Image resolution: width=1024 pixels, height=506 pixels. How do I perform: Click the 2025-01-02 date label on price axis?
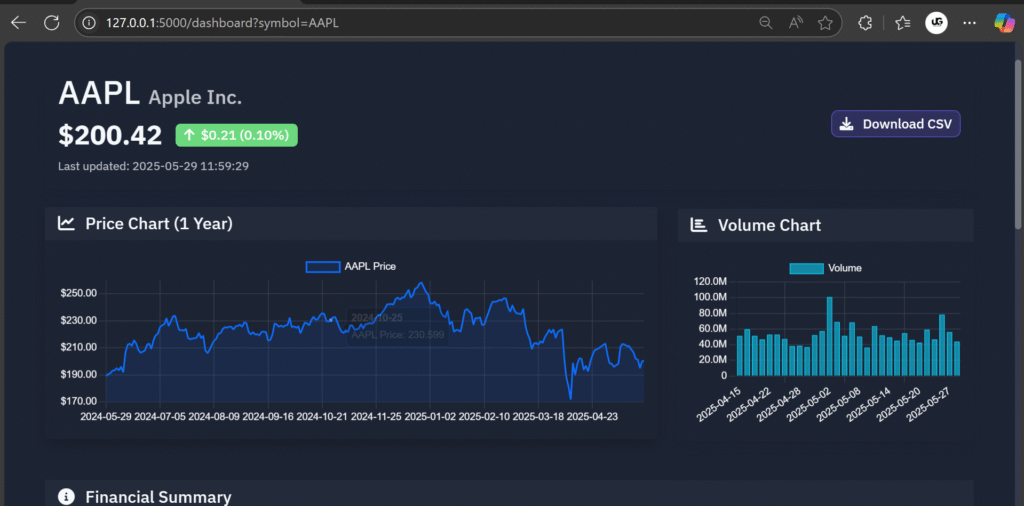tap(430, 415)
